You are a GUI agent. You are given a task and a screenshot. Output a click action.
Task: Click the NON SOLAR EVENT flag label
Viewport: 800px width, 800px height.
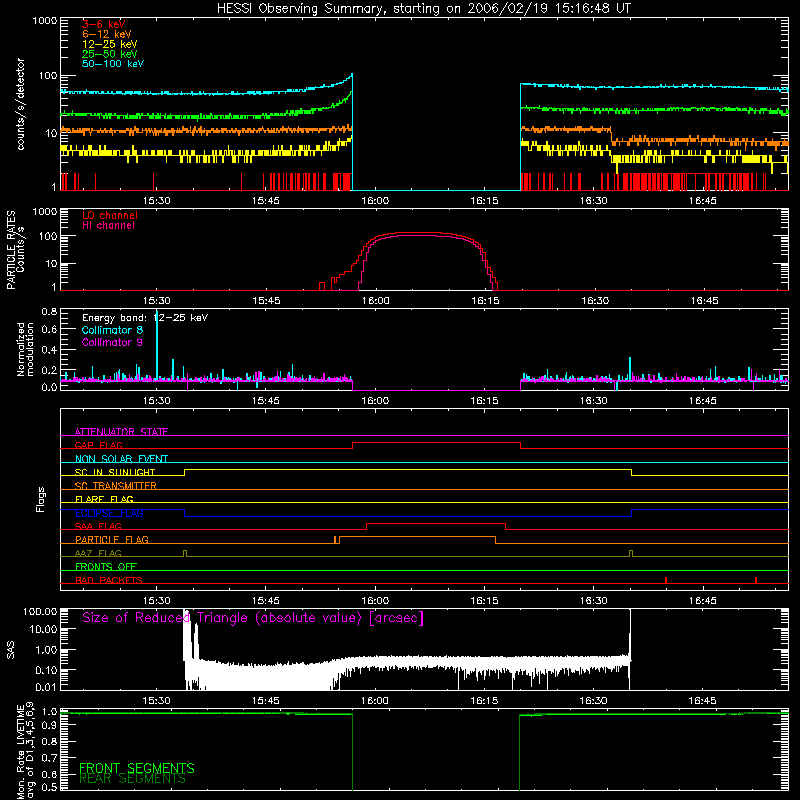121,459
